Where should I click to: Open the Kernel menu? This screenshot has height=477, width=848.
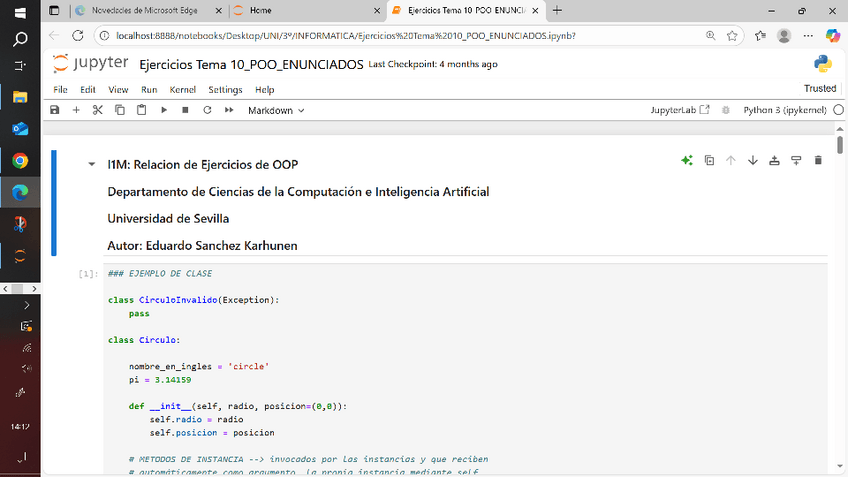(182, 89)
